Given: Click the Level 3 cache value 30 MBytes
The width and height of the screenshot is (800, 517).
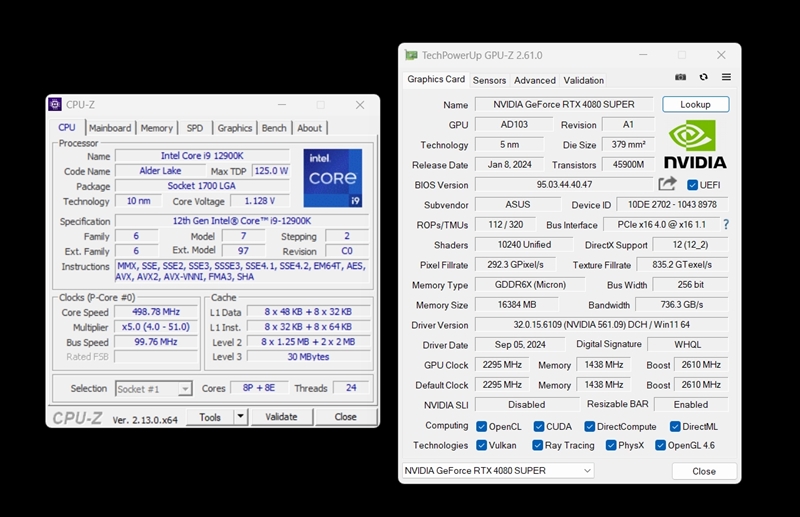Looking at the screenshot, I should [x=308, y=357].
